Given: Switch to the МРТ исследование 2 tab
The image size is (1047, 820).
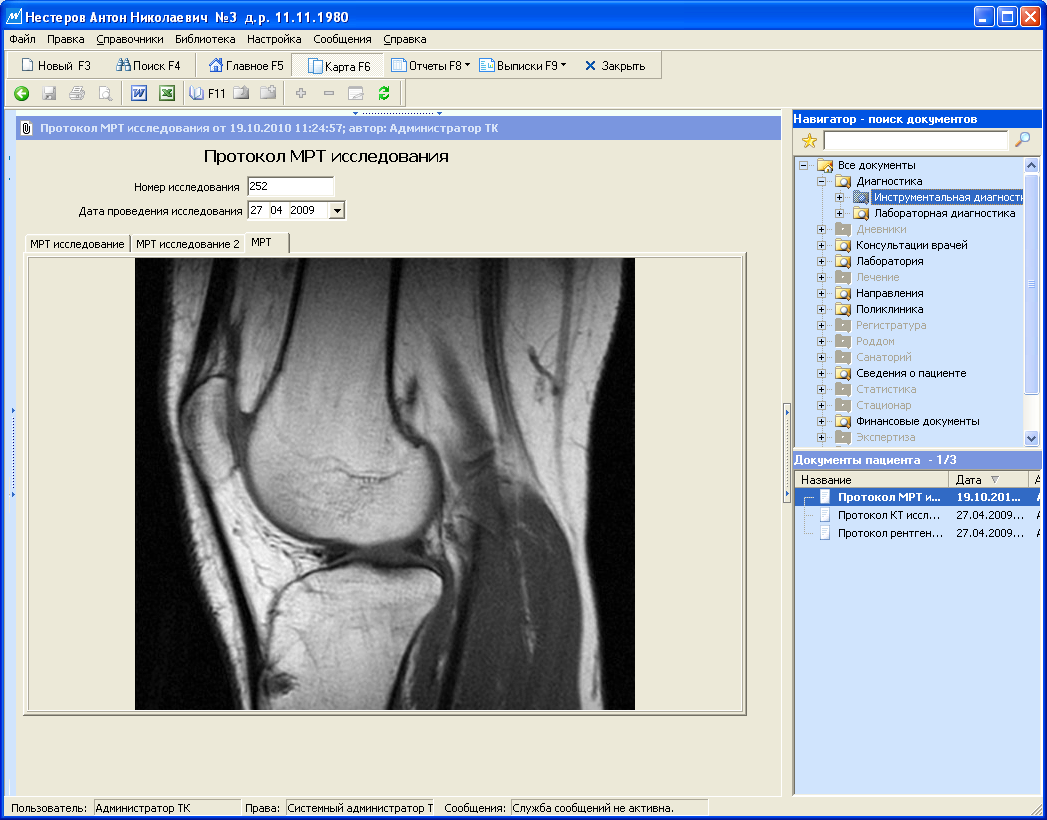Looking at the screenshot, I should click(x=187, y=242).
